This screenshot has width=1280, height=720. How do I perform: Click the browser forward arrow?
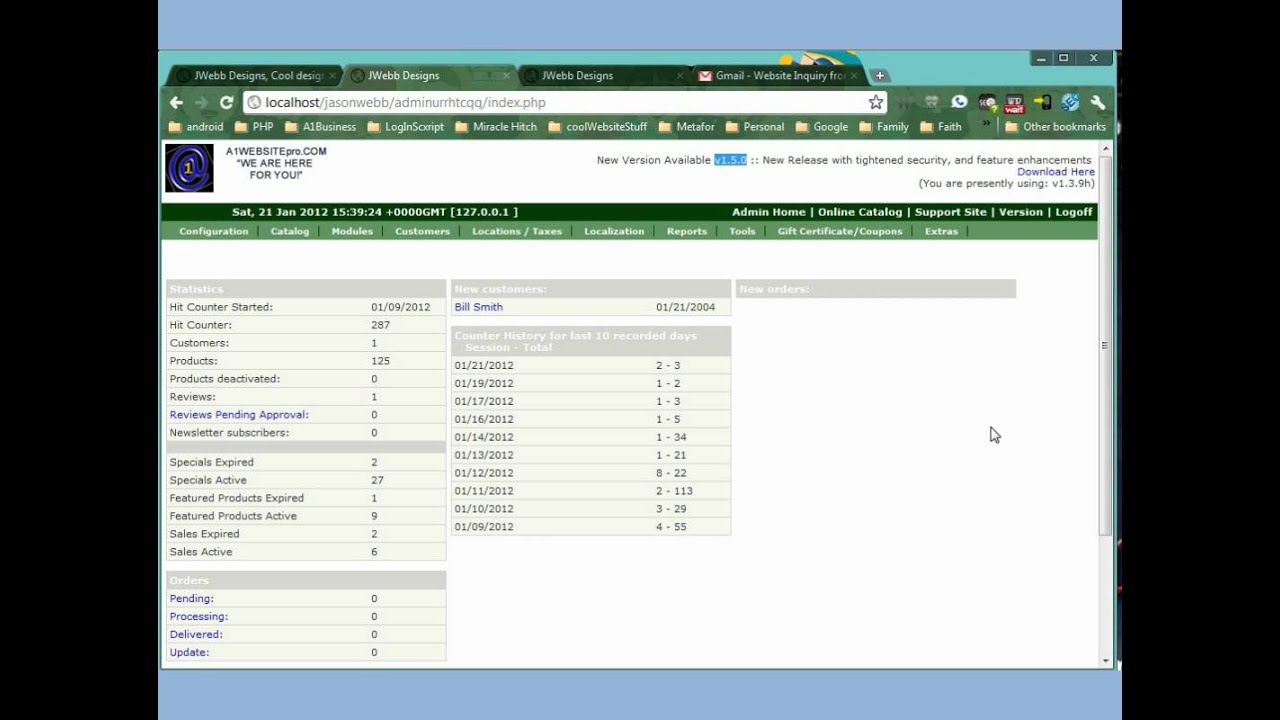(201, 102)
